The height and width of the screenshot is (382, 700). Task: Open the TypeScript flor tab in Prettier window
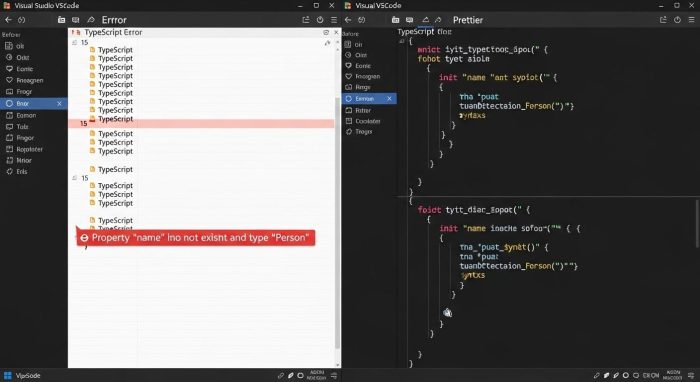[425, 32]
